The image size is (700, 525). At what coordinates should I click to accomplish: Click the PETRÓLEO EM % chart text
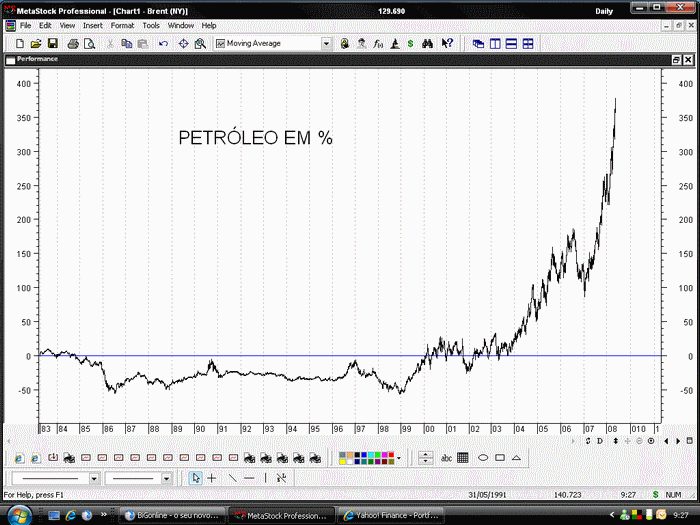(255, 138)
